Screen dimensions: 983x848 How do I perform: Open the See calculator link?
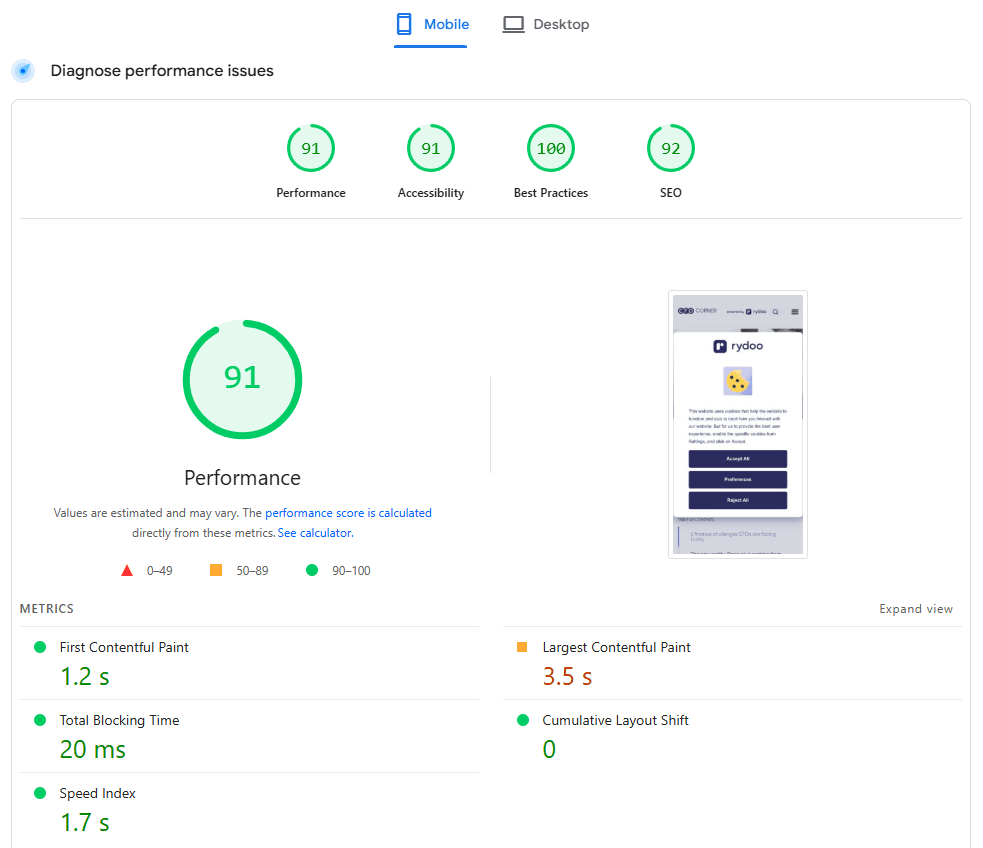point(315,532)
